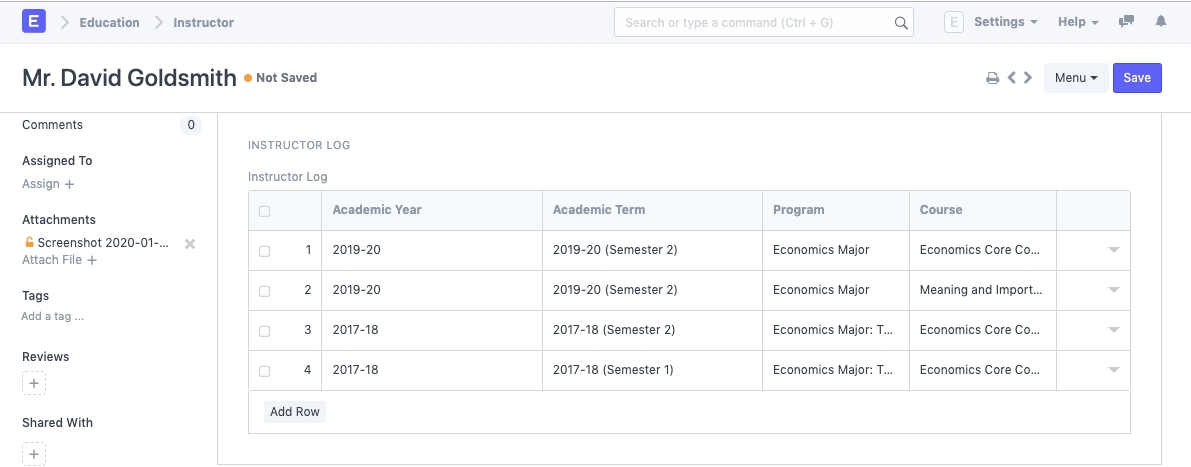This screenshot has height=467, width=1191.
Task: Add a review with plus icon
Action: [x=34, y=383]
